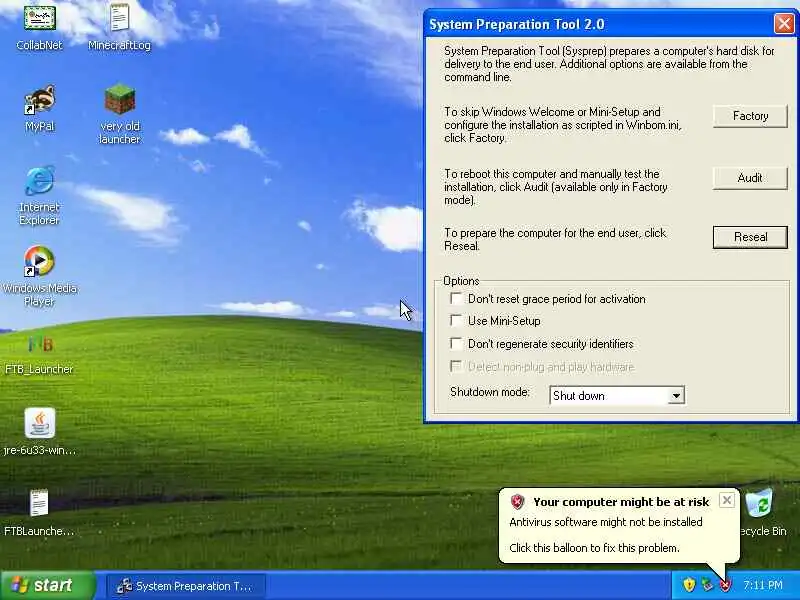800x600 pixels.
Task: Close the System Preparation Tool window
Action: click(x=784, y=24)
